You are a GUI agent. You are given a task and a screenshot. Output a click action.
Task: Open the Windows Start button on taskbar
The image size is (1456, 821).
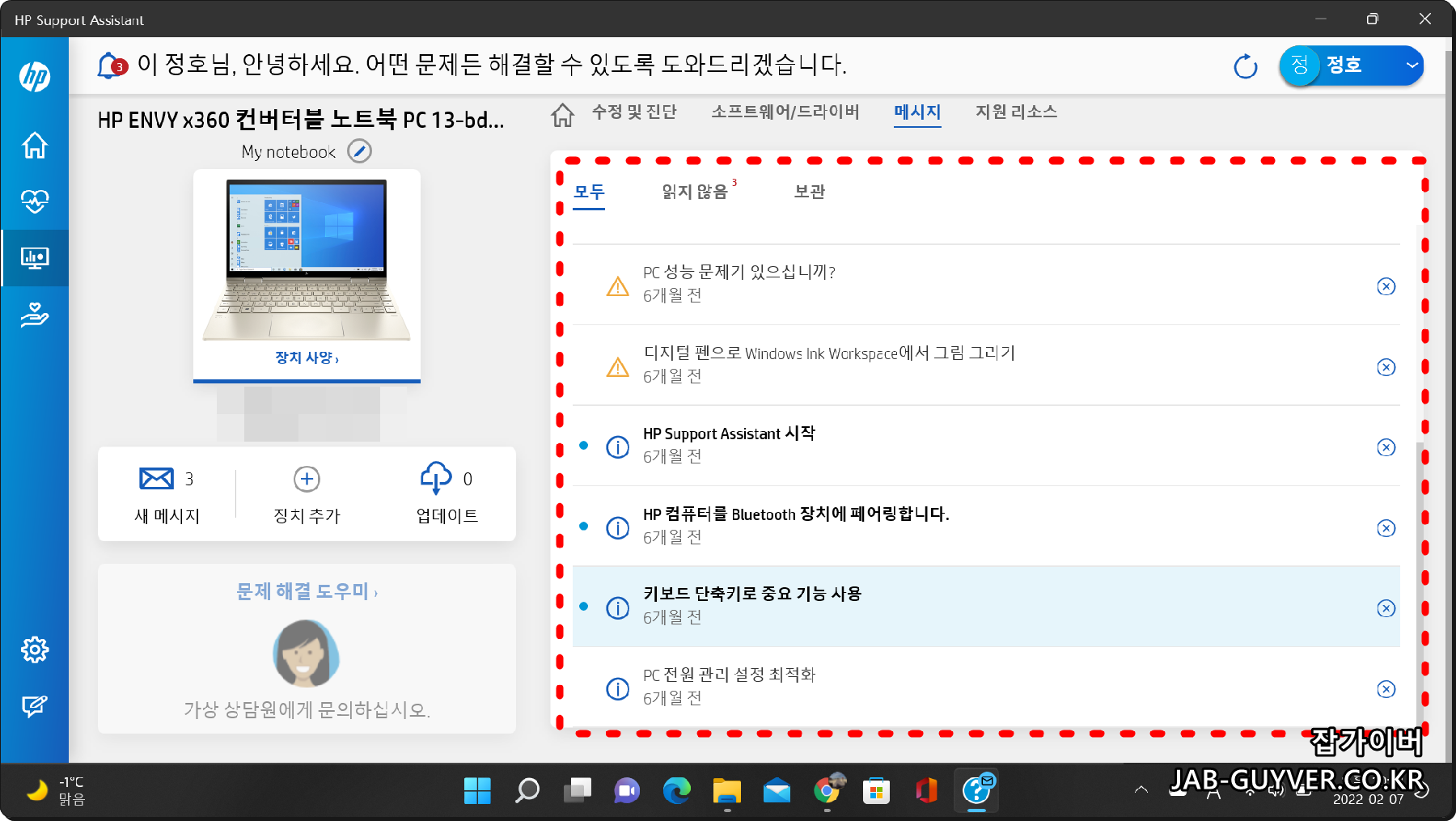tap(477, 790)
